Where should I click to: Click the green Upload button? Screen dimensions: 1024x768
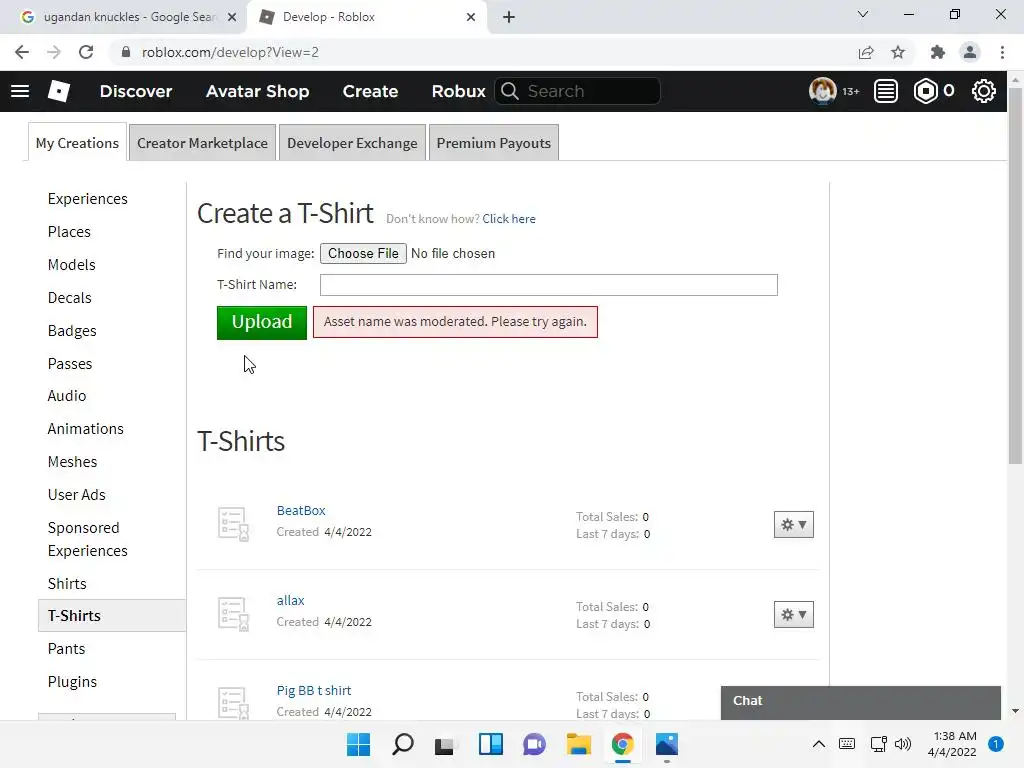(262, 323)
